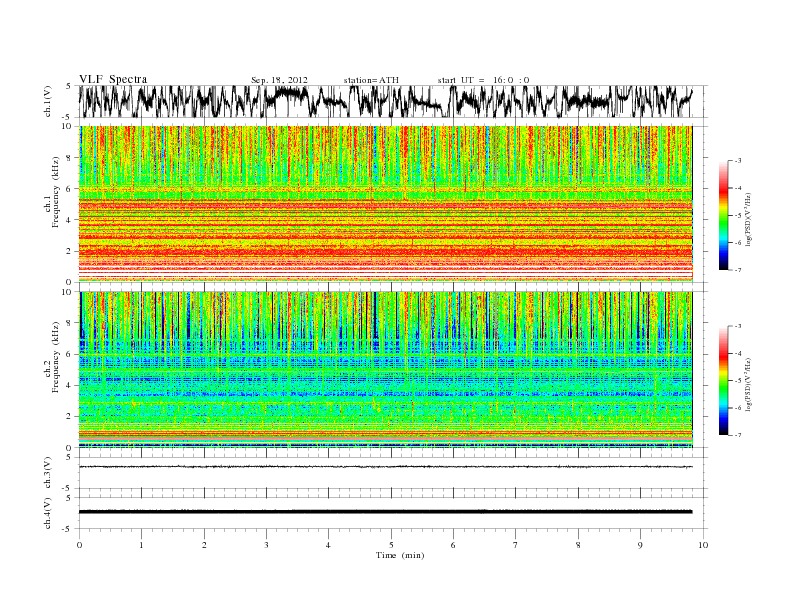The image size is (792, 612).
Task: Click time axis tick label "3"
Action: (x=266, y=545)
